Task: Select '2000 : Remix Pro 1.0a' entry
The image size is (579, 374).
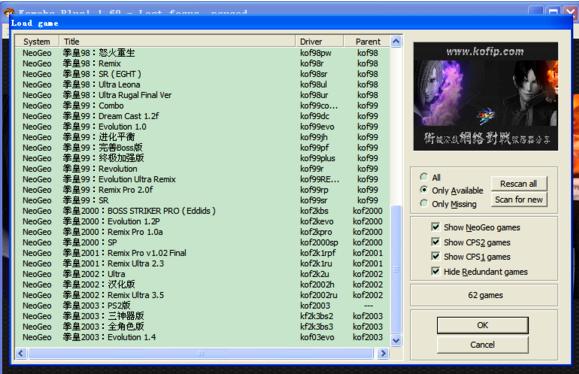Action: pyautogui.click(x=202, y=232)
